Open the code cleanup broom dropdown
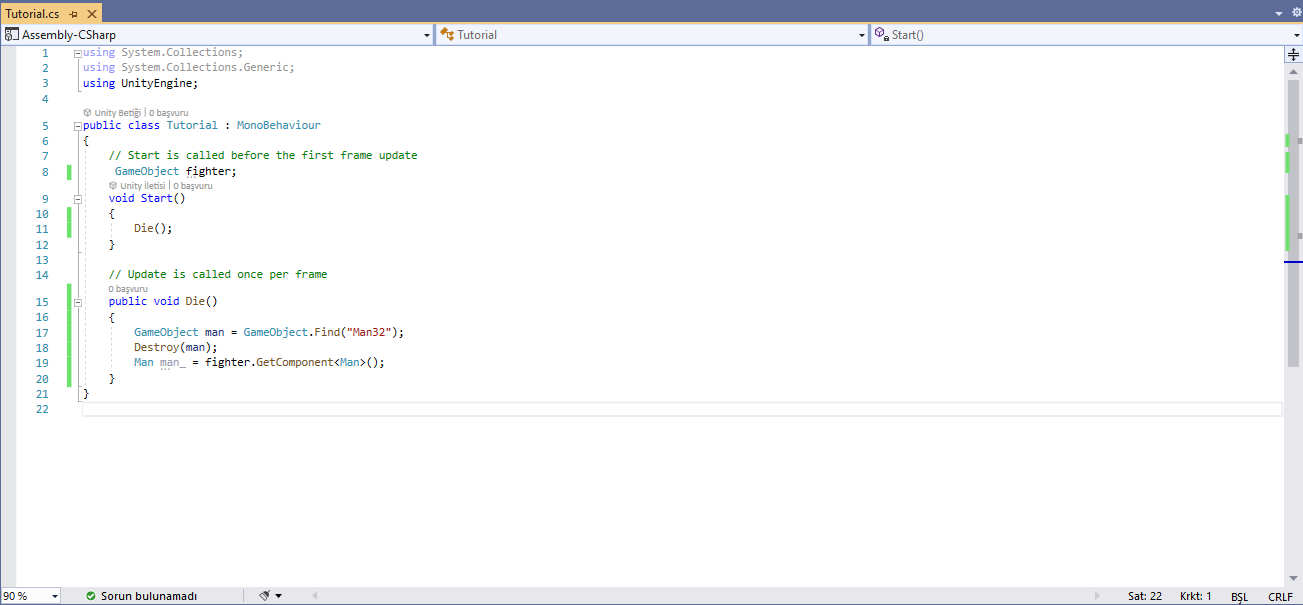Viewport: 1303px width, 605px height. click(x=278, y=596)
